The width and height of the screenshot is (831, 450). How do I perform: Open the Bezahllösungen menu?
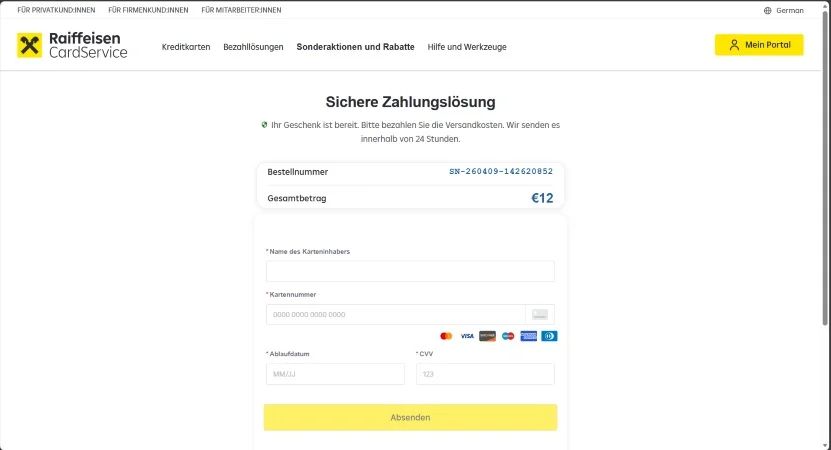click(x=253, y=47)
